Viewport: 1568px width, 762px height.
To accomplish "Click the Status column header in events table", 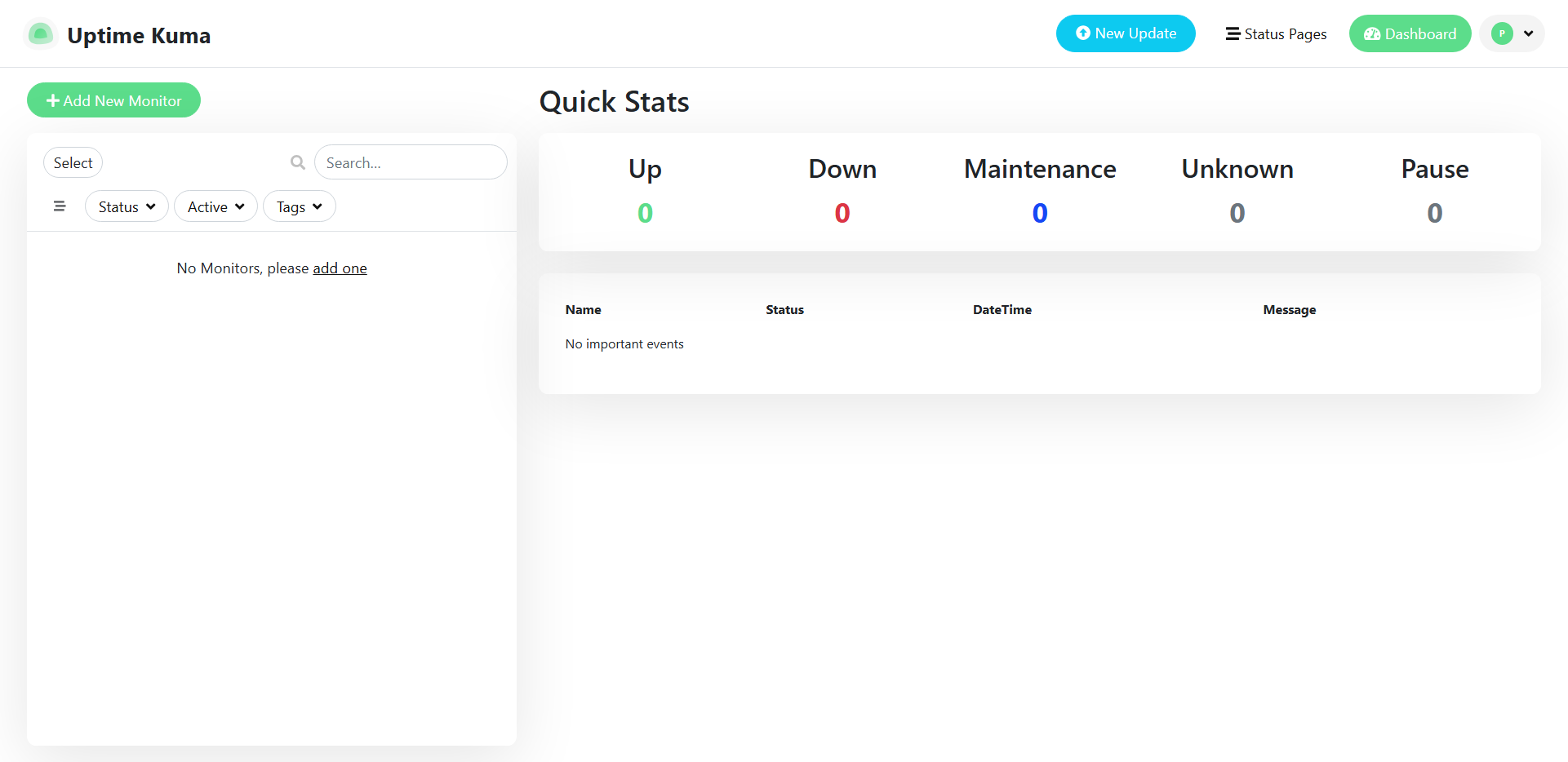I will click(x=784, y=310).
